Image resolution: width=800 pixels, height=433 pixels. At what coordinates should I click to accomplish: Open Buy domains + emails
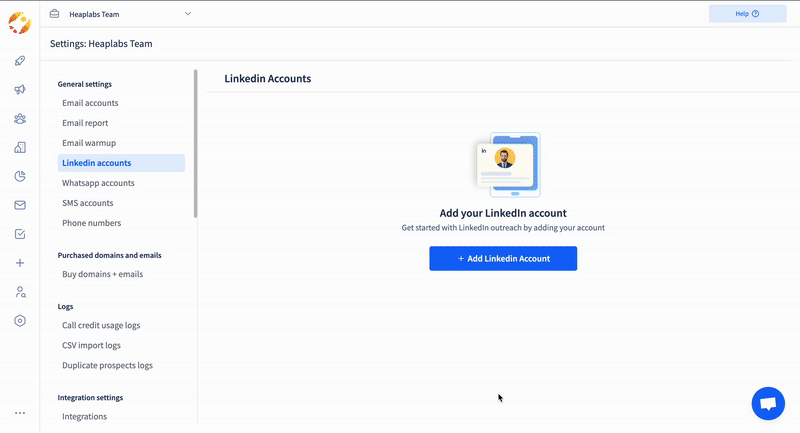click(103, 274)
